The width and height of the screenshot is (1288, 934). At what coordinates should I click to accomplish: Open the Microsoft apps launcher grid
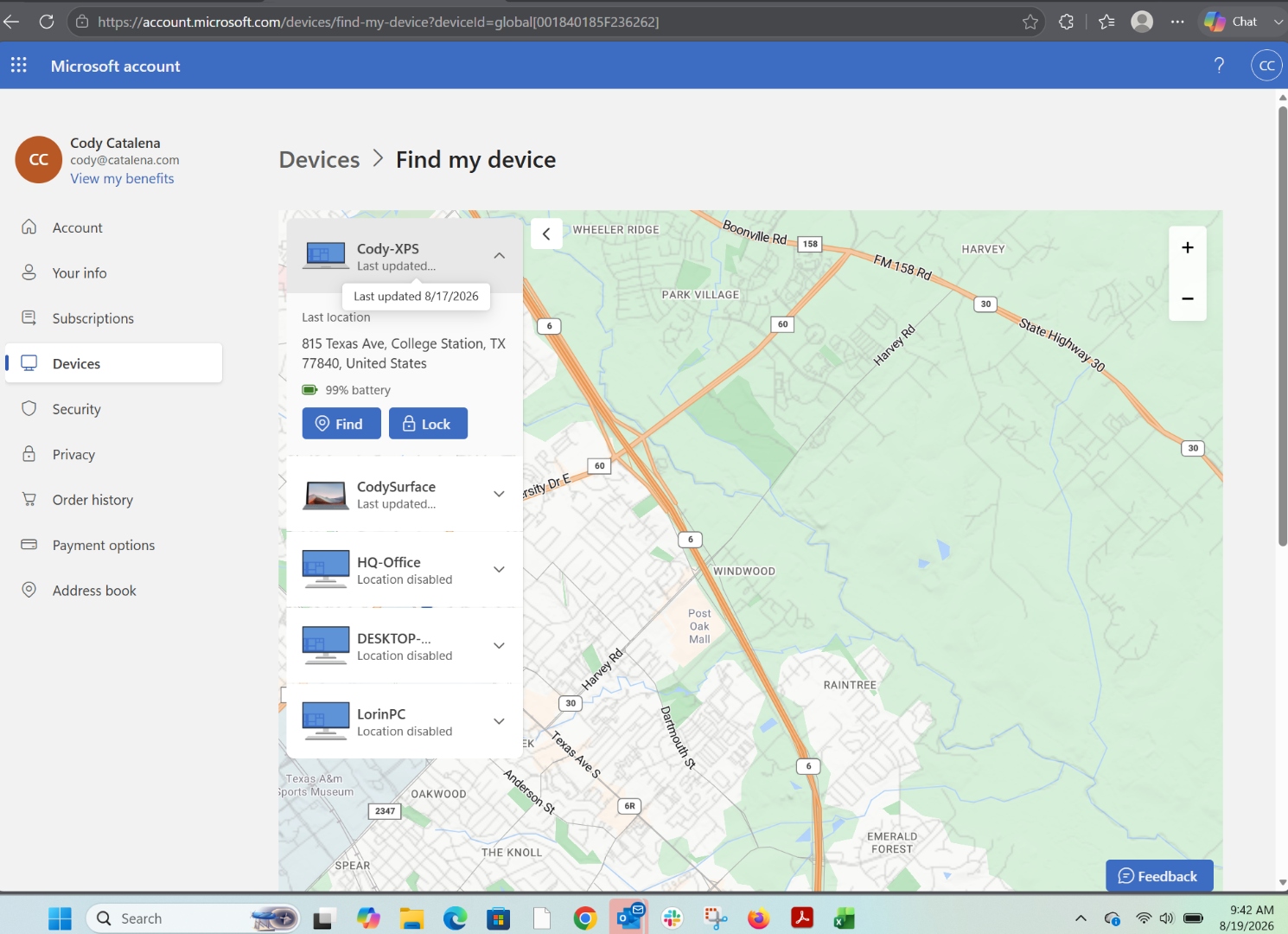(19, 66)
